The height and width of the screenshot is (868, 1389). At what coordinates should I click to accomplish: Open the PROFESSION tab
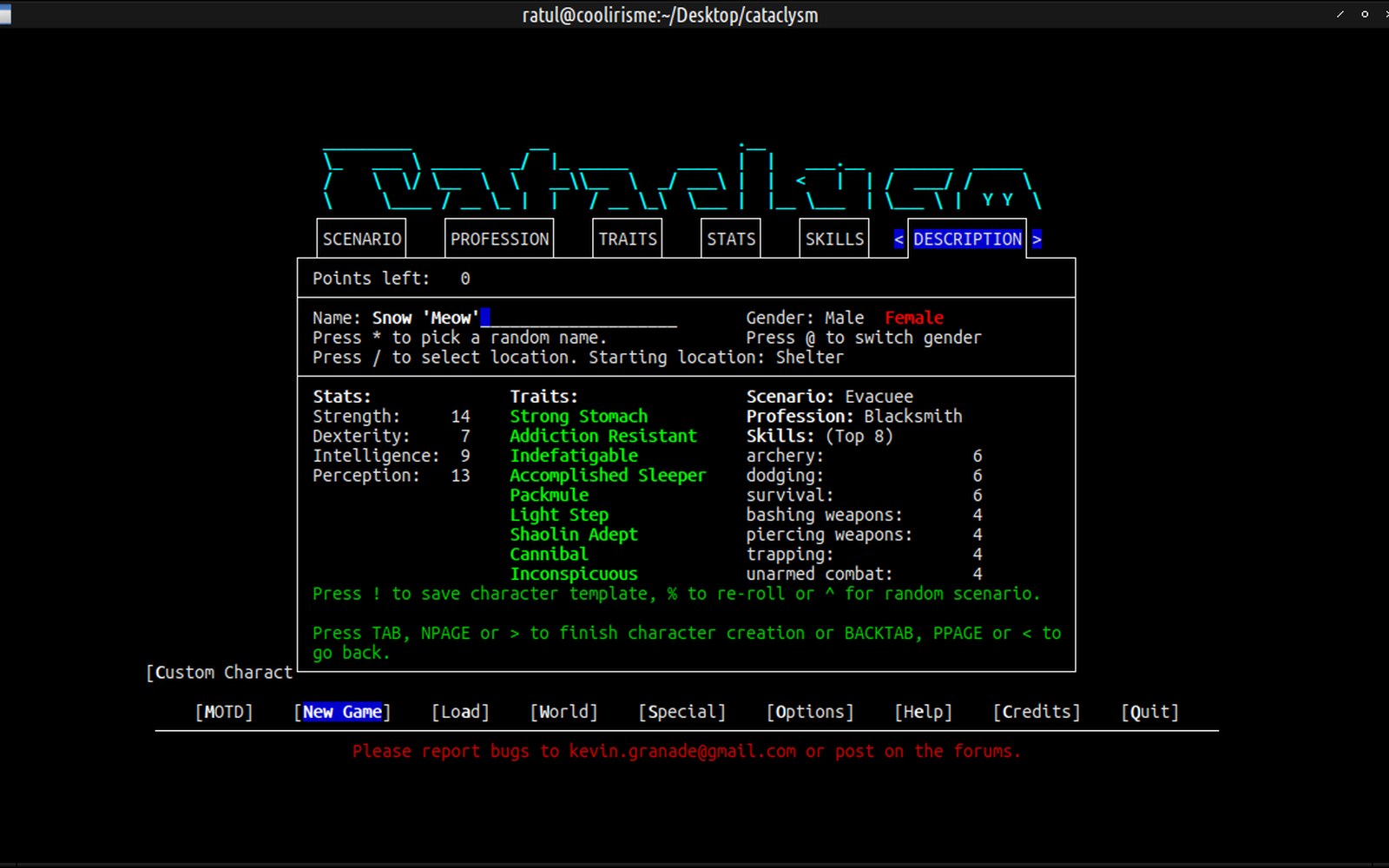coord(499,239)
